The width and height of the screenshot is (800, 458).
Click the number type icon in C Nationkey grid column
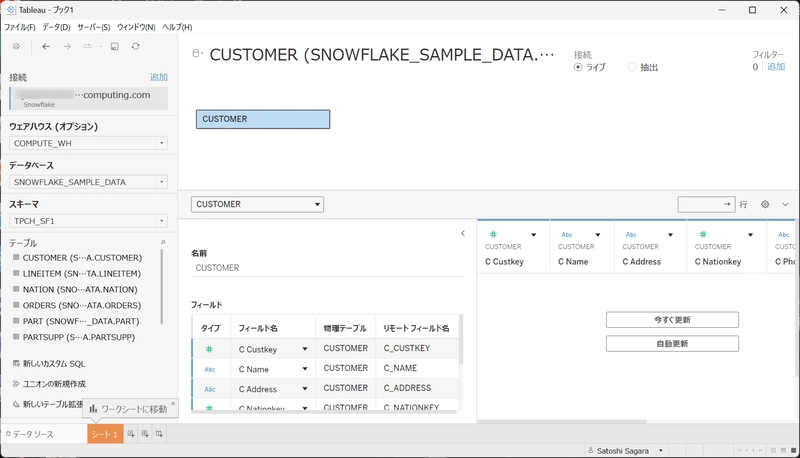click(x=703, y=235)
